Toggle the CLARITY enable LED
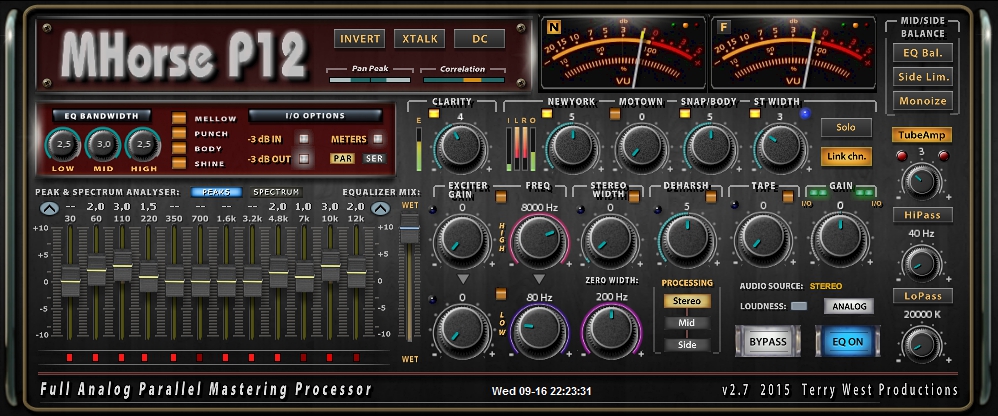The image size is (998, 416). (434, 114)
